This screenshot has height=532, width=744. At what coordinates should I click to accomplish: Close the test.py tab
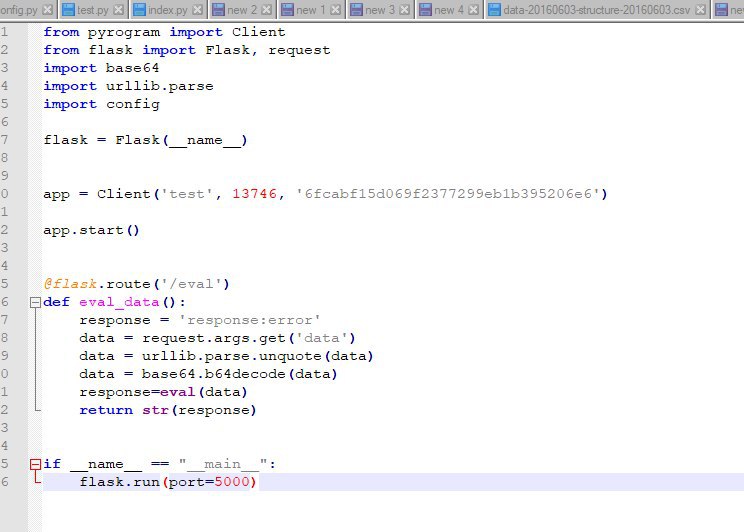tap(119, 9)
